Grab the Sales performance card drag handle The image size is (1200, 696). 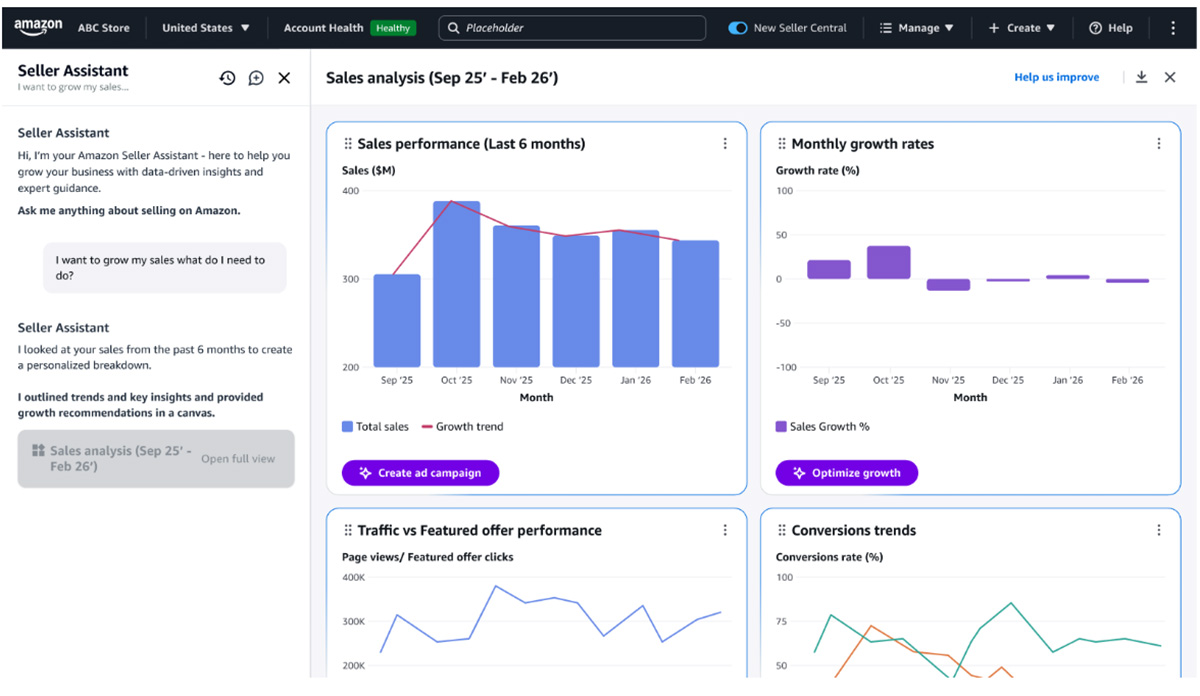[348, 144]
